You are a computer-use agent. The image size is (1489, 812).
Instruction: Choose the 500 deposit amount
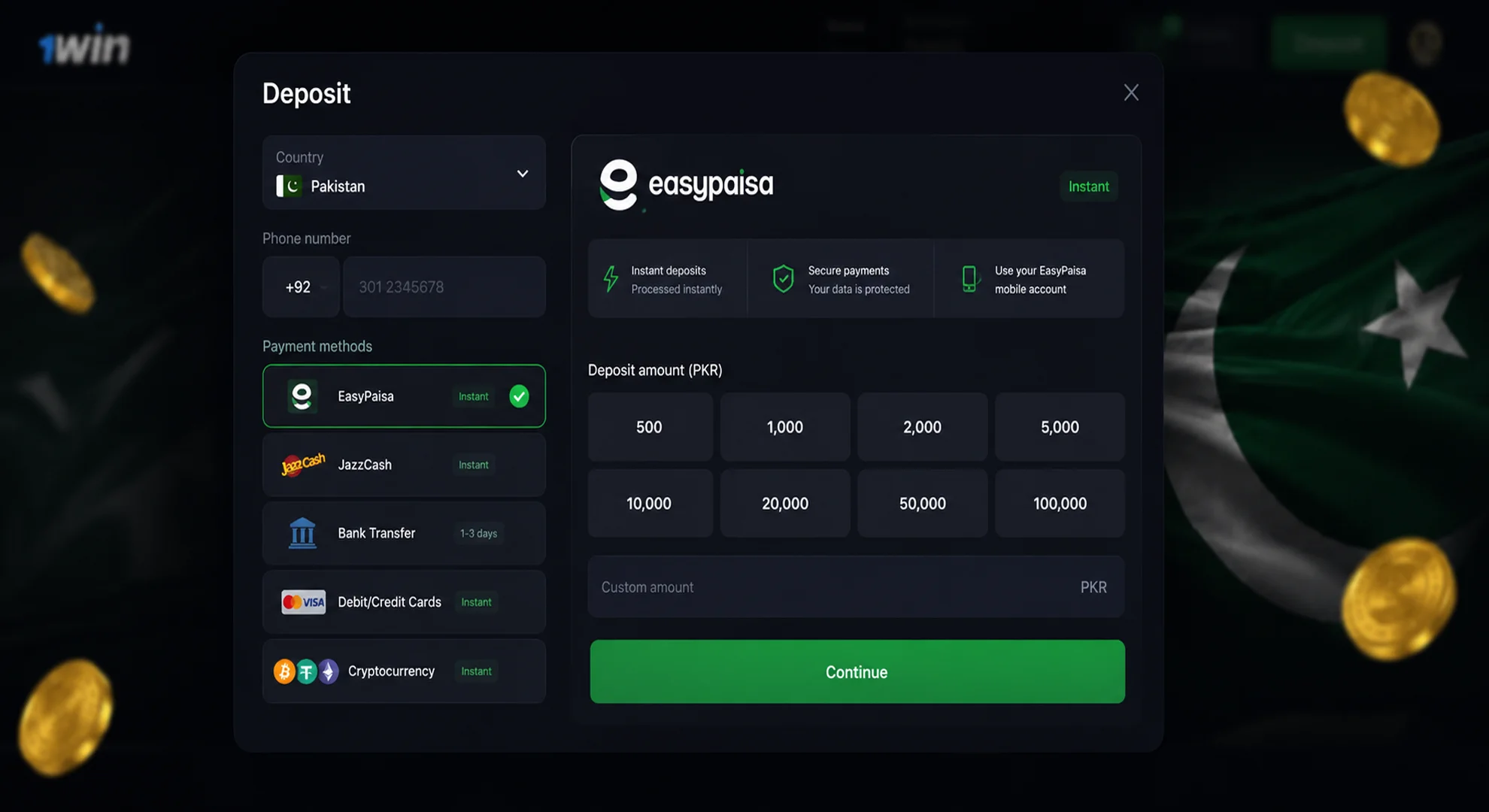[650, 427]
